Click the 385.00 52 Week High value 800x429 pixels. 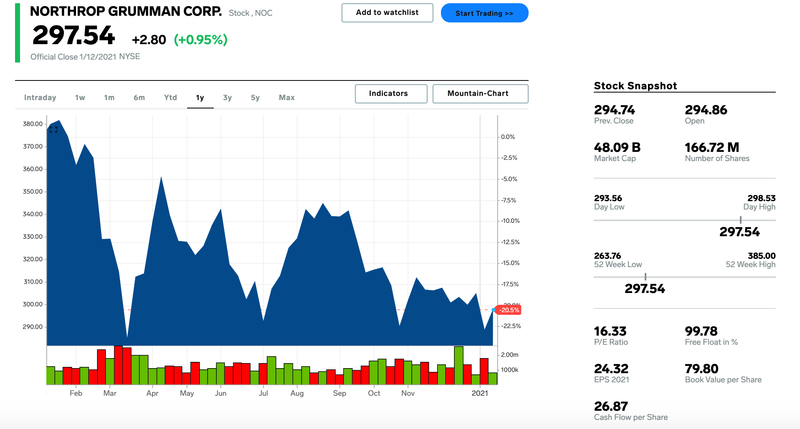tap(761, 256)
